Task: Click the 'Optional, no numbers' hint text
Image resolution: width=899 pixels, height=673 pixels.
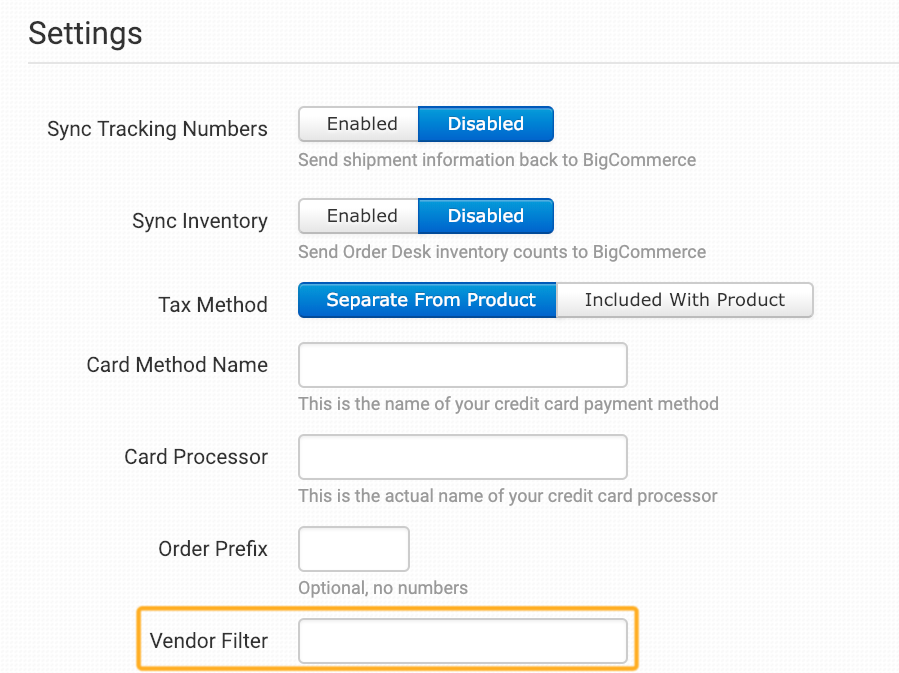Action: point(383,588)
